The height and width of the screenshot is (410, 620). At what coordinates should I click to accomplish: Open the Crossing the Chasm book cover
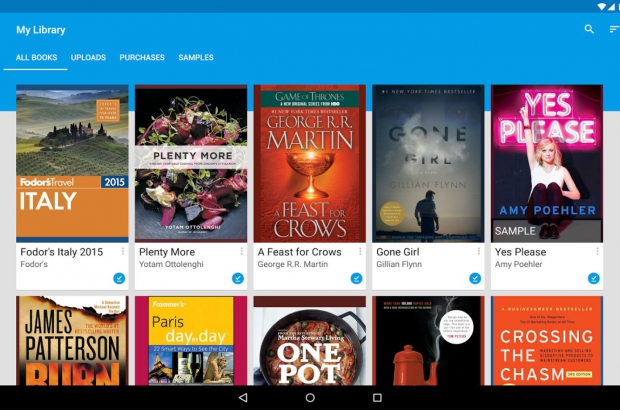point(546,340)
